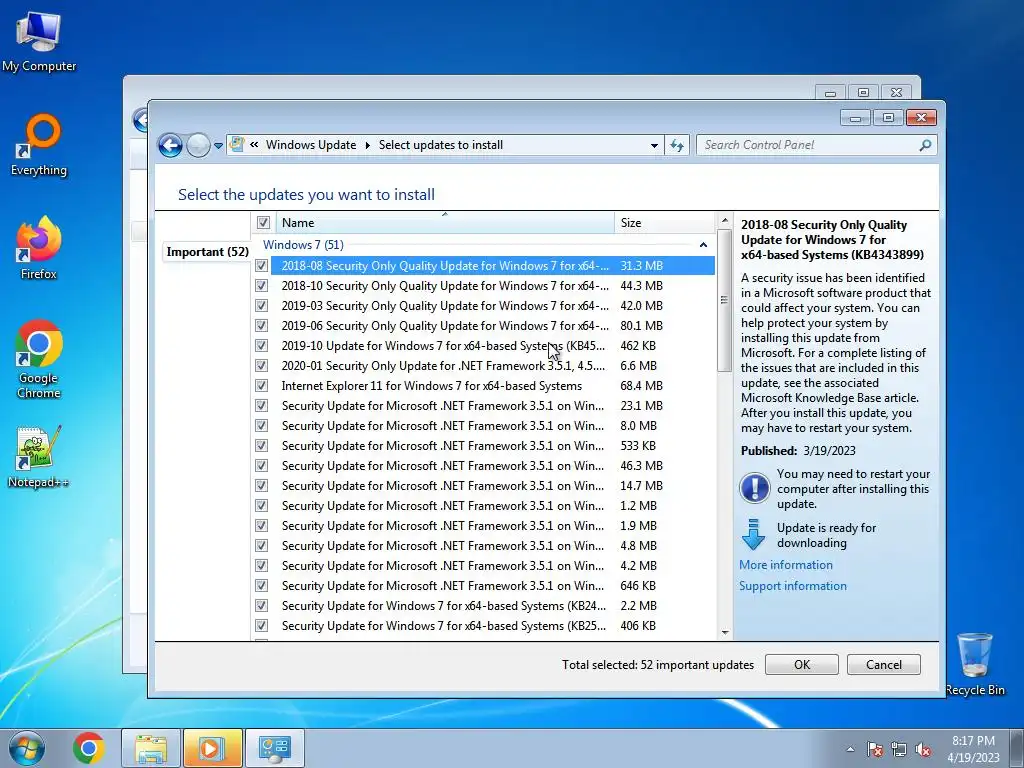
Task: Expand breadcrumb chevrons before Windows Update
Action: (253, 145)
